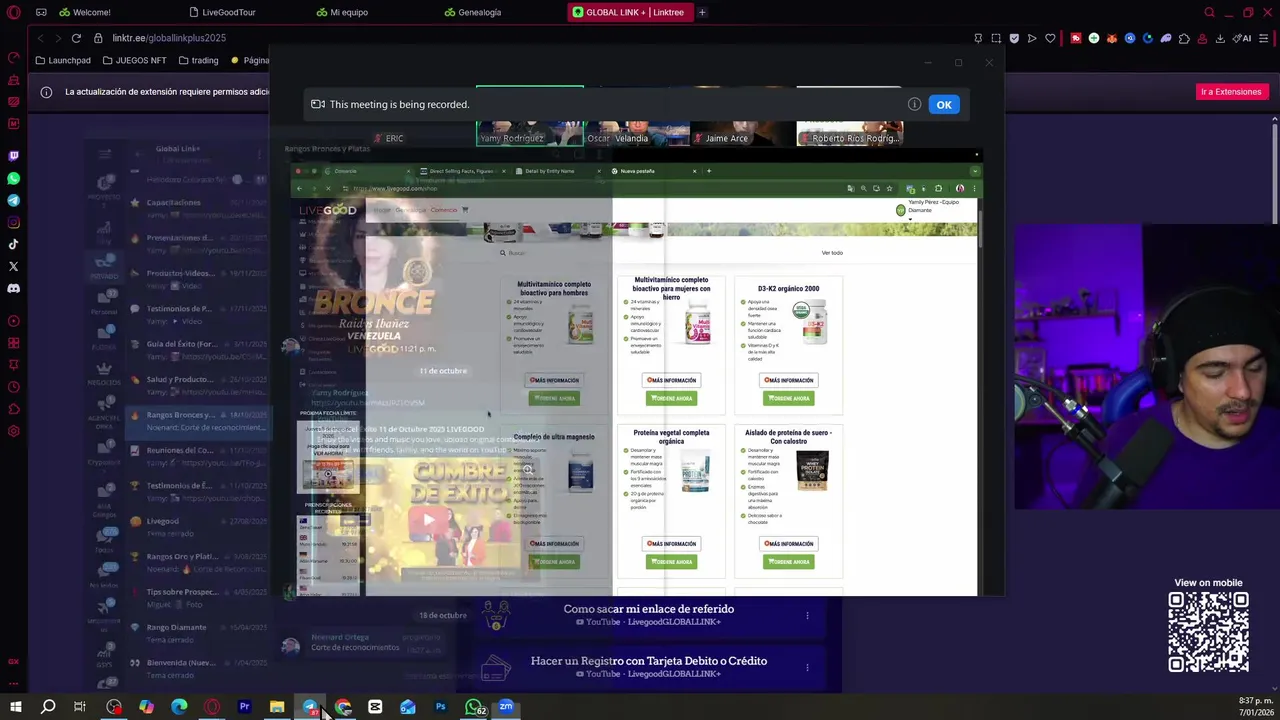This screenshot has height=720, width=1280.
Task: Select Jaime Arce participant thumbnail
Action: click(742, 116)
